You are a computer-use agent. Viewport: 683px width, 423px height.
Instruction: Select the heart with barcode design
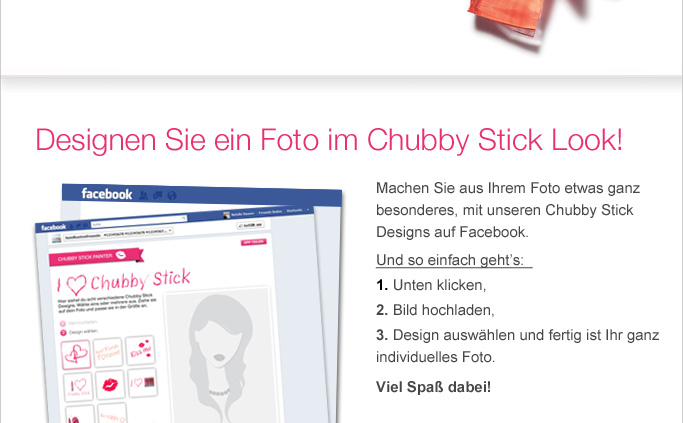coord(143,382)
